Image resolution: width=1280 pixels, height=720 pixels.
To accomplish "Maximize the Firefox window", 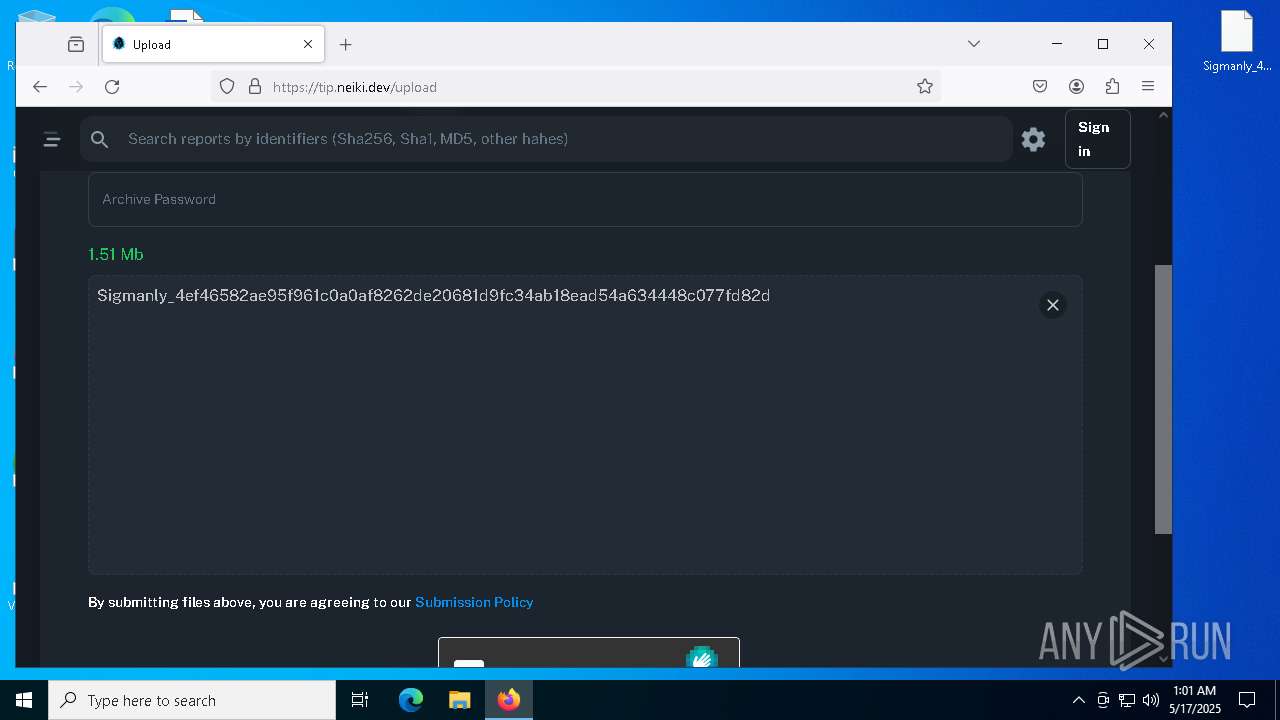I will [1103, 44].
